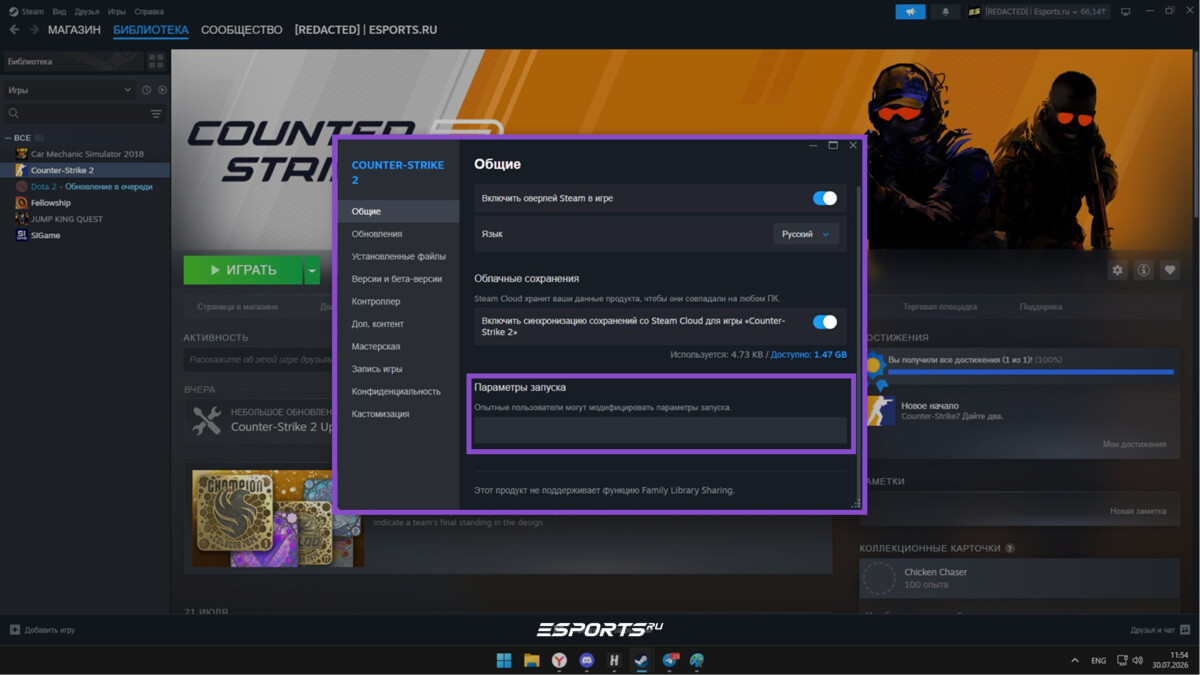1200x675 pixels.
Task: Click the Add game plus icon
Action: coord(14,630)
